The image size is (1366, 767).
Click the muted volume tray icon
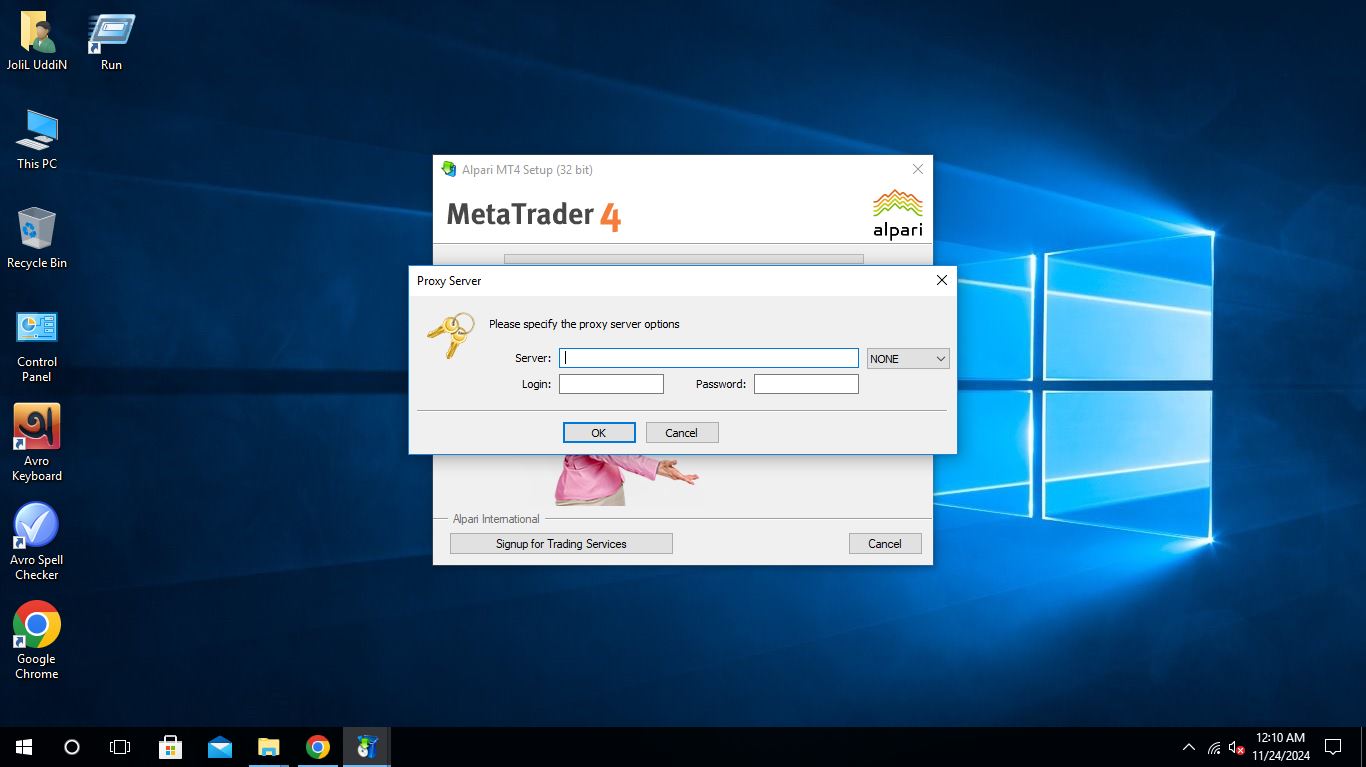[x=1237, y=747]
